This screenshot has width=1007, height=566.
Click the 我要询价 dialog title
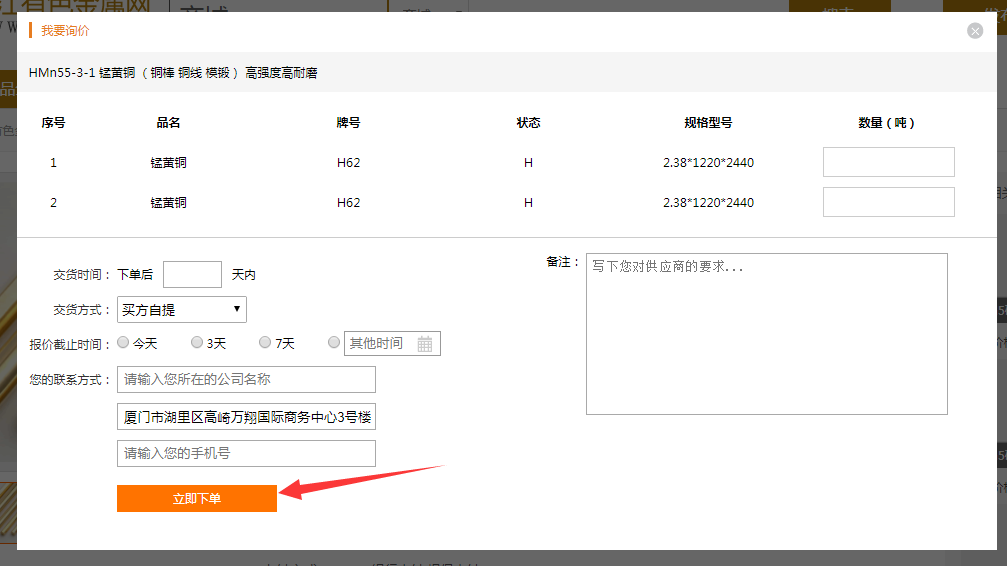click(x=65, y=31)
